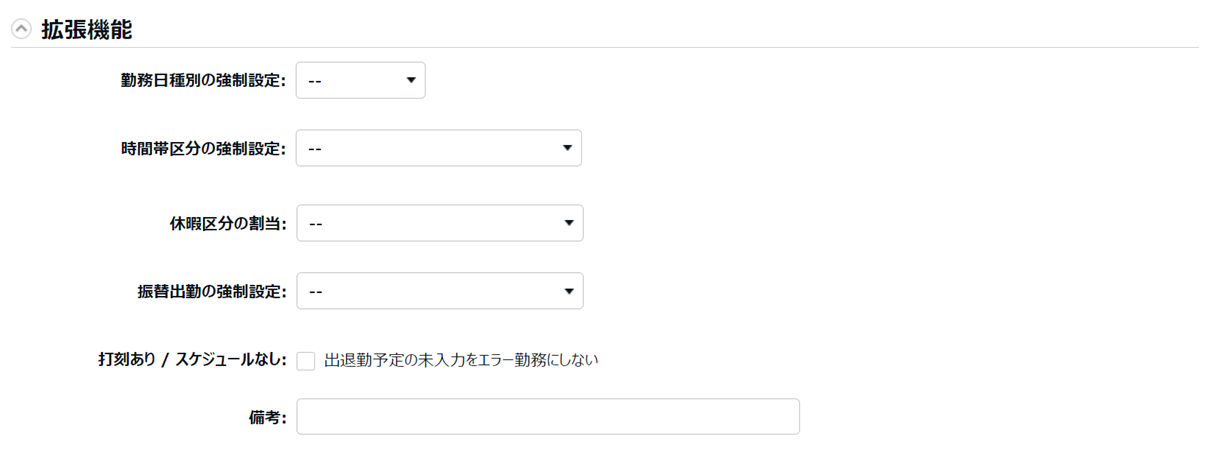The width and height of the screenshot is (1210, 453).
Task: Click the 備考 field label
Action: 267,417
